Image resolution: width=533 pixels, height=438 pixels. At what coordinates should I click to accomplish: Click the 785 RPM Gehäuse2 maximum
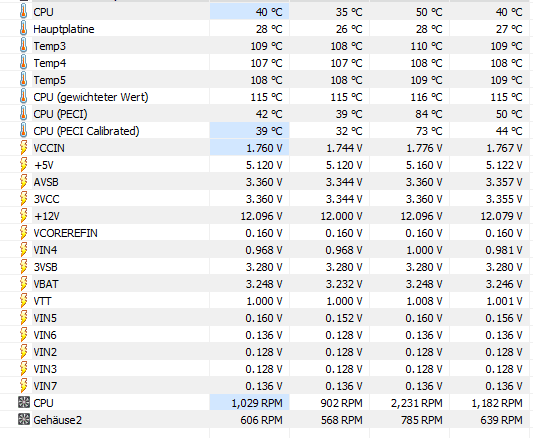(422, 420)
